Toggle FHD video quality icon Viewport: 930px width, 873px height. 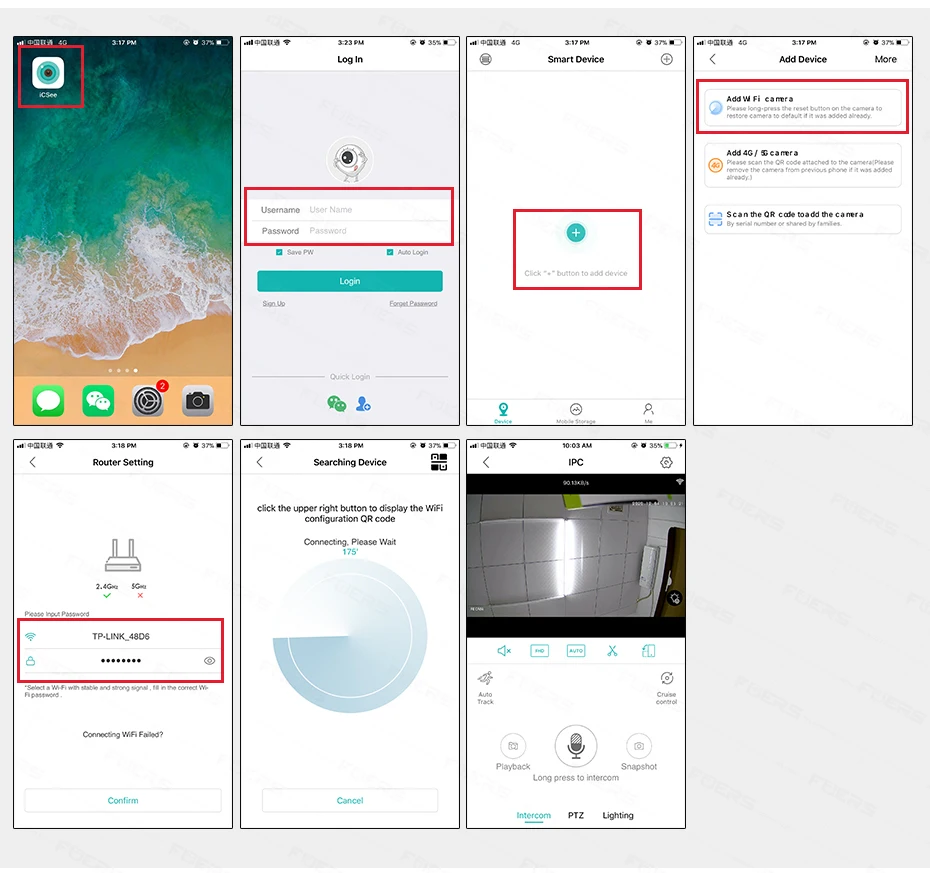click(x=539, y=651)
